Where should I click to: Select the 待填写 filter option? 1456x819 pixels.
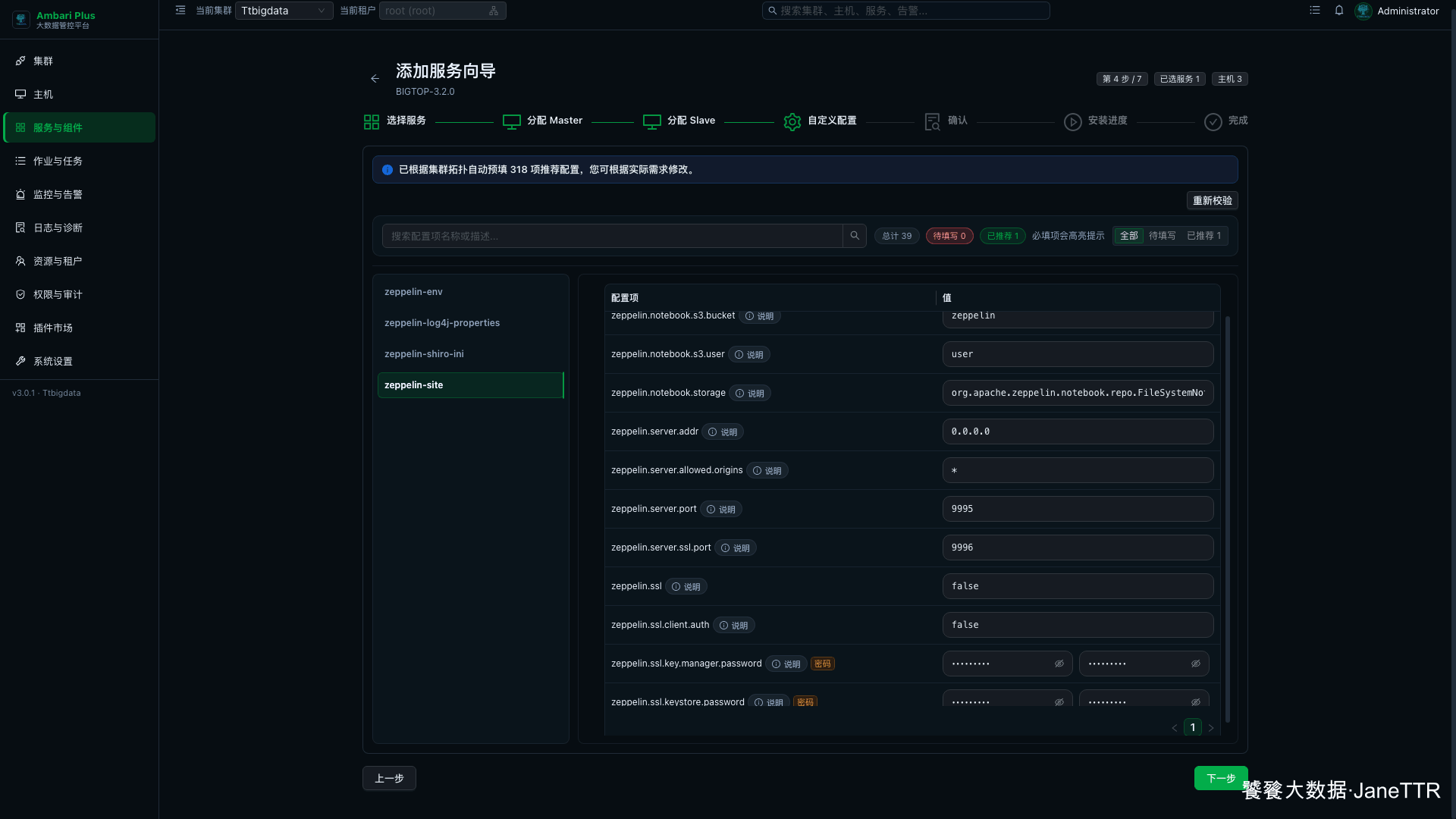1162,236
